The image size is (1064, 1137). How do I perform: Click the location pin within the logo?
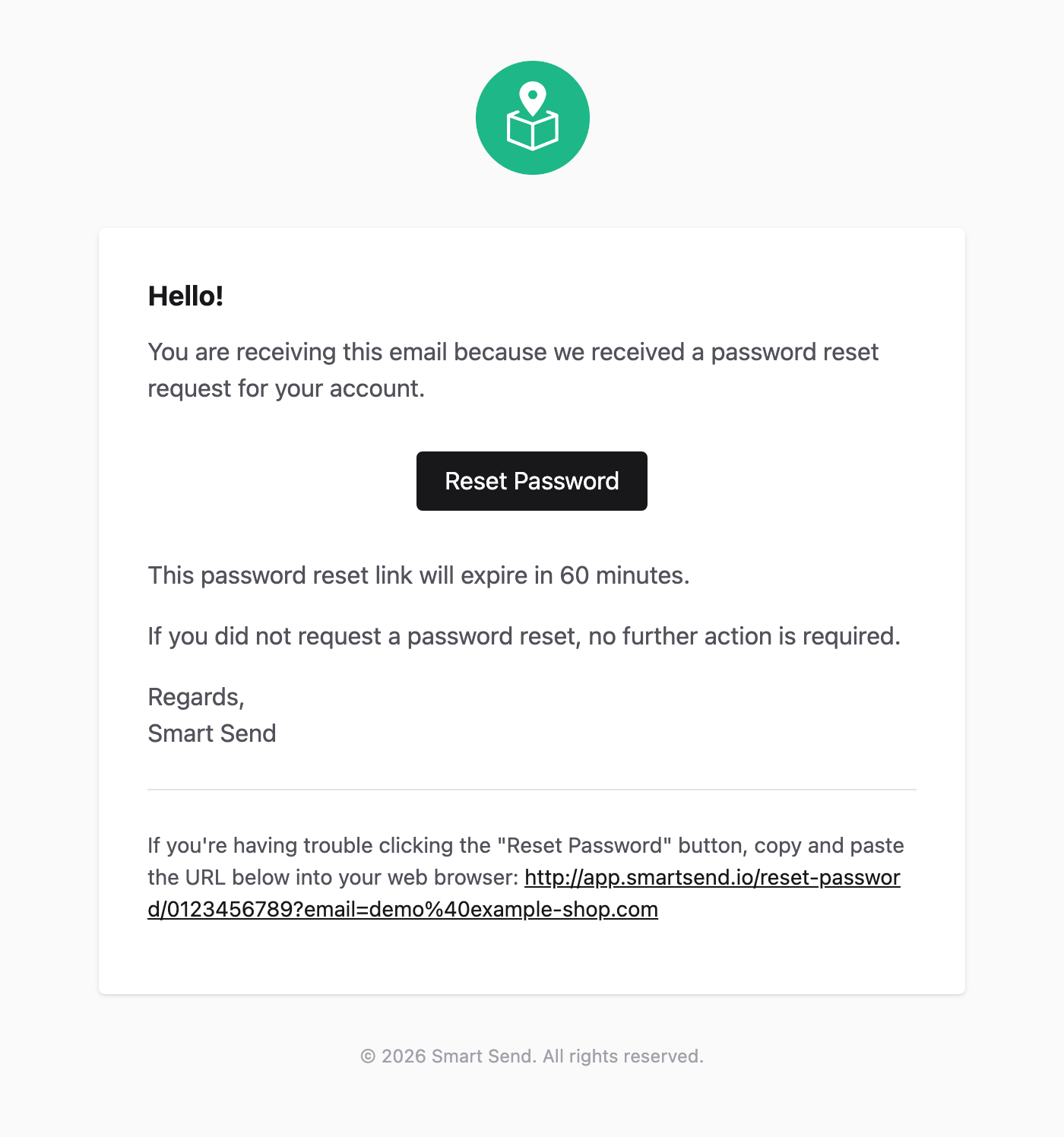[x=534, y=96]
